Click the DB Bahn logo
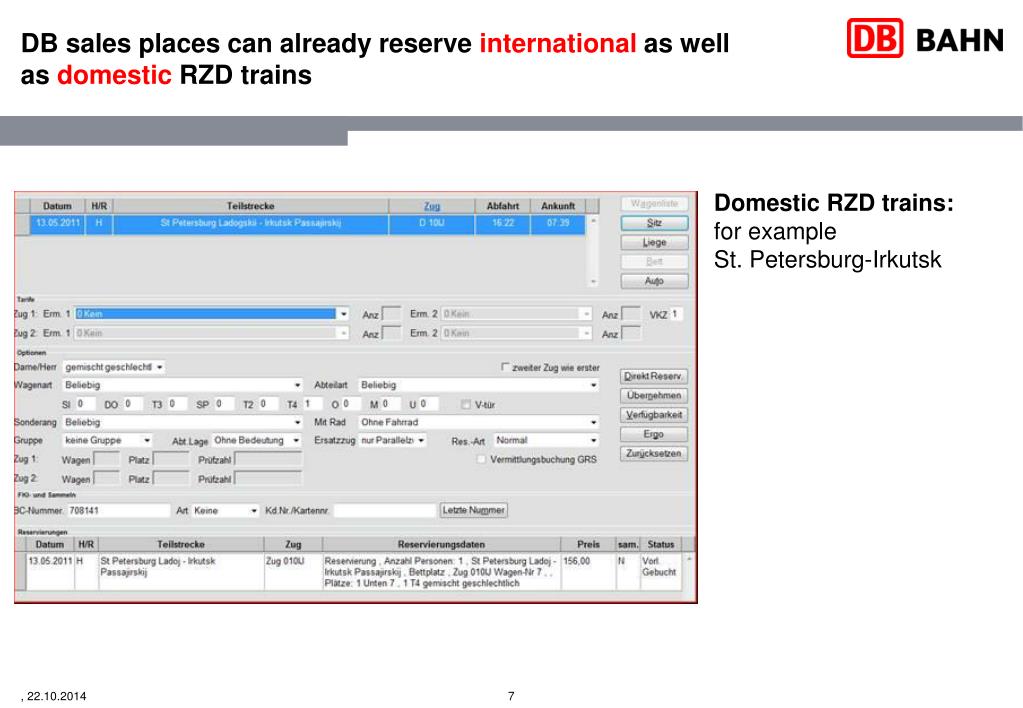This screenshot has width=1023, height=708. click(x=925, y=38)
